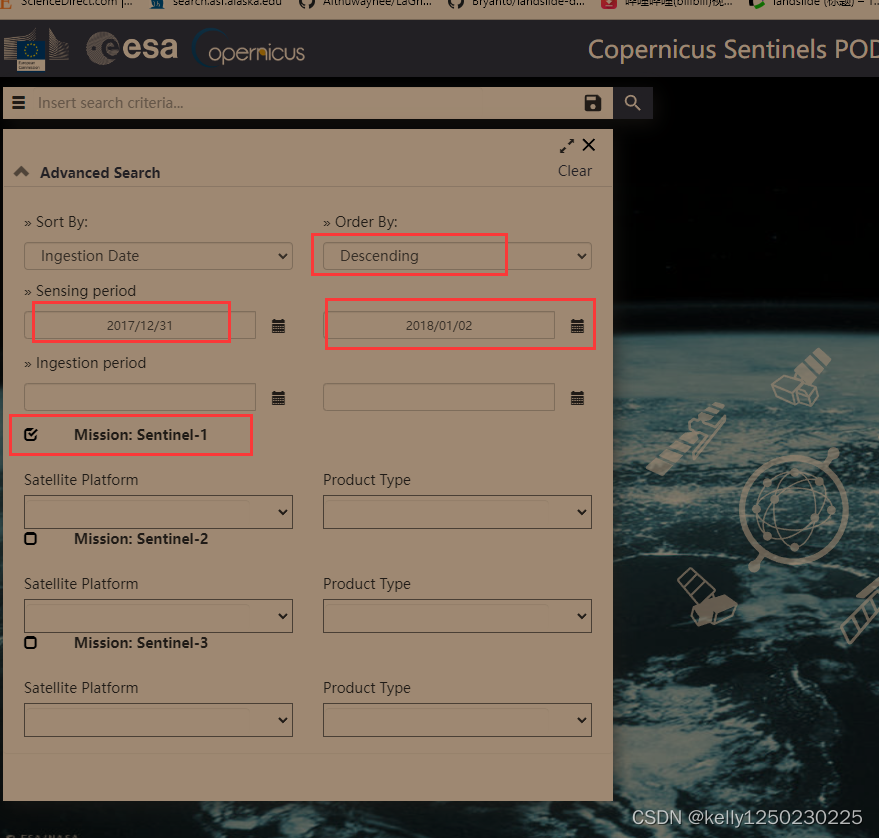
Task: Click sensing period end date 2018/01/02
Action: (439, 325)
